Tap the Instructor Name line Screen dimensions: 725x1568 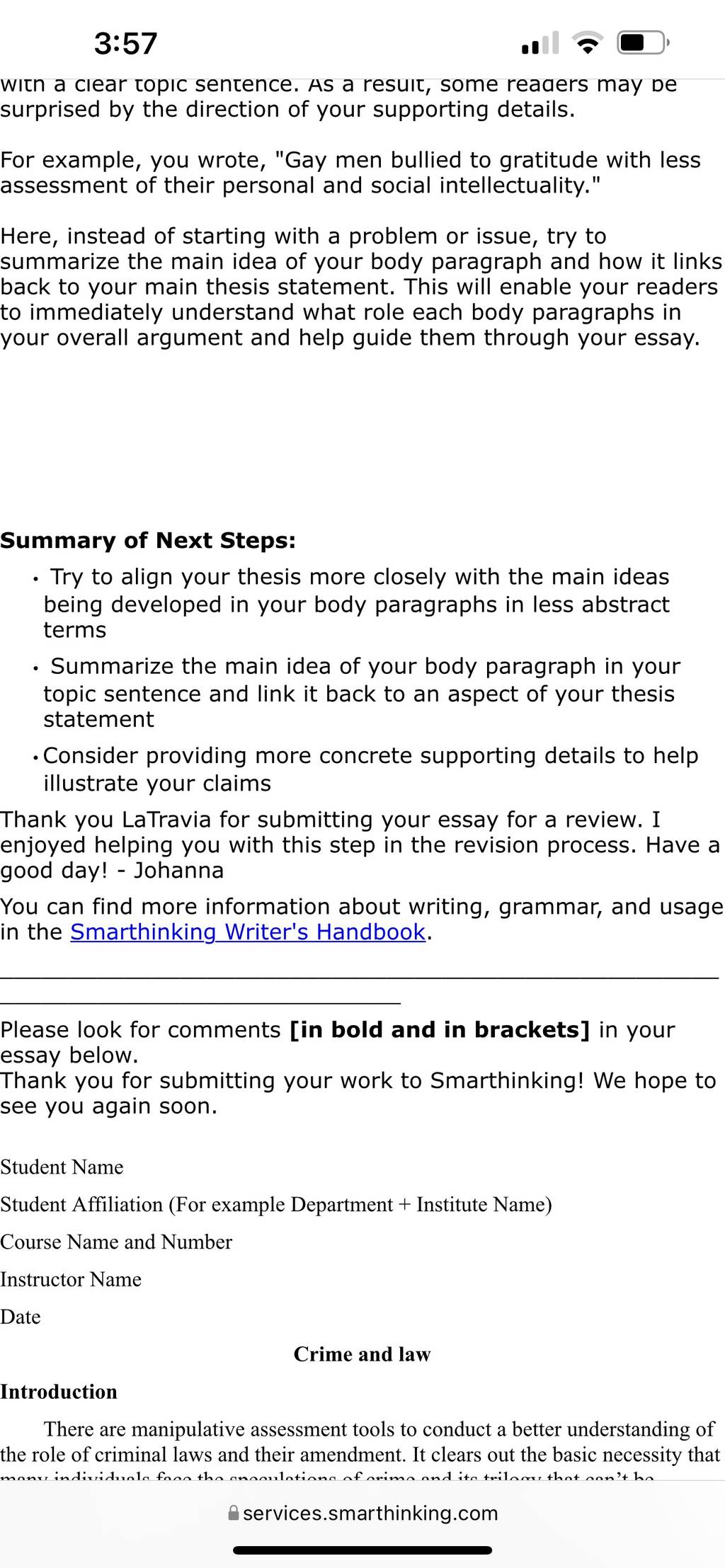coord(71,1279)
